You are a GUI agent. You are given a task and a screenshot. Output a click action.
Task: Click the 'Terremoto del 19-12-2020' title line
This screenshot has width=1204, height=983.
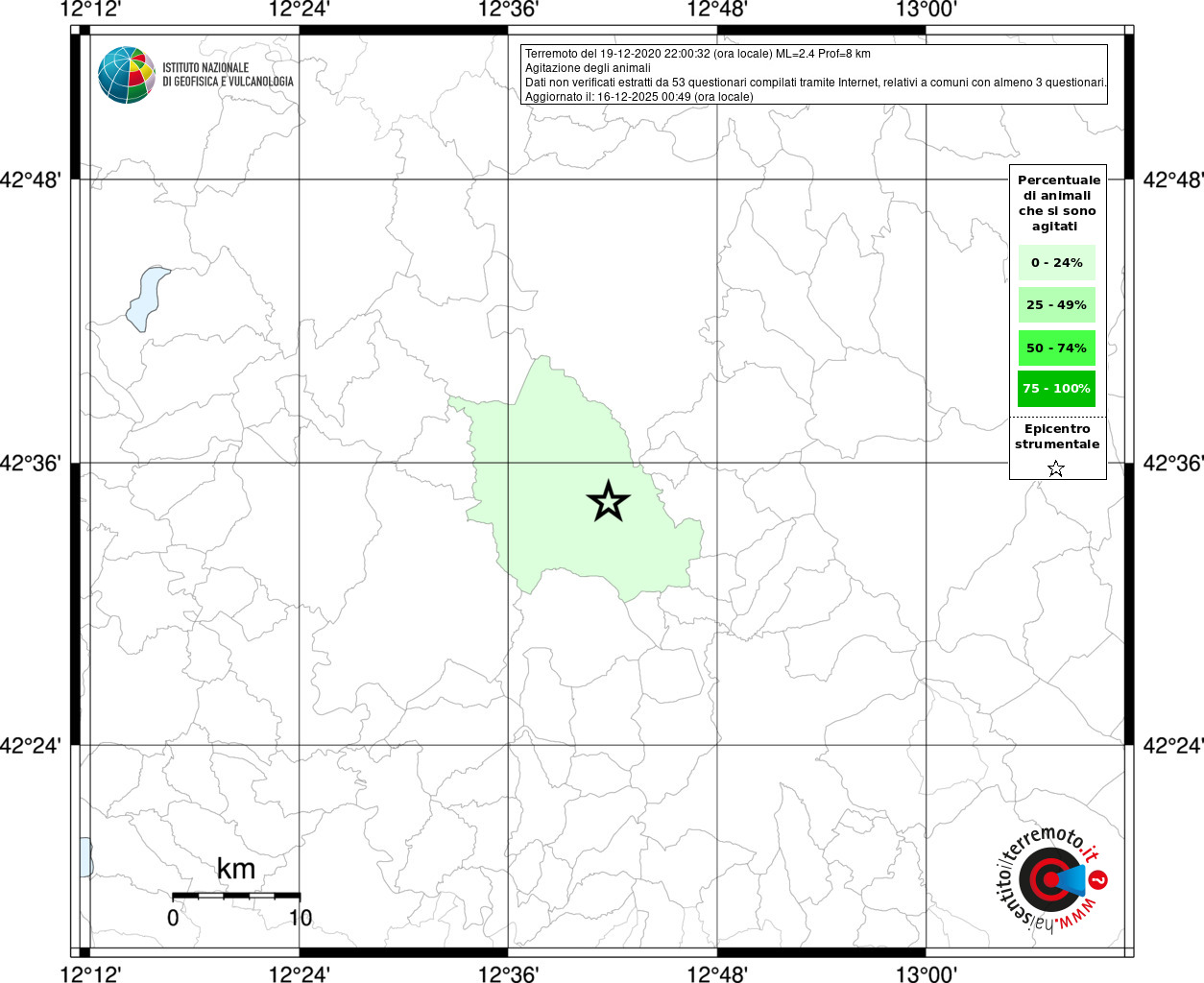pos(698,54)
